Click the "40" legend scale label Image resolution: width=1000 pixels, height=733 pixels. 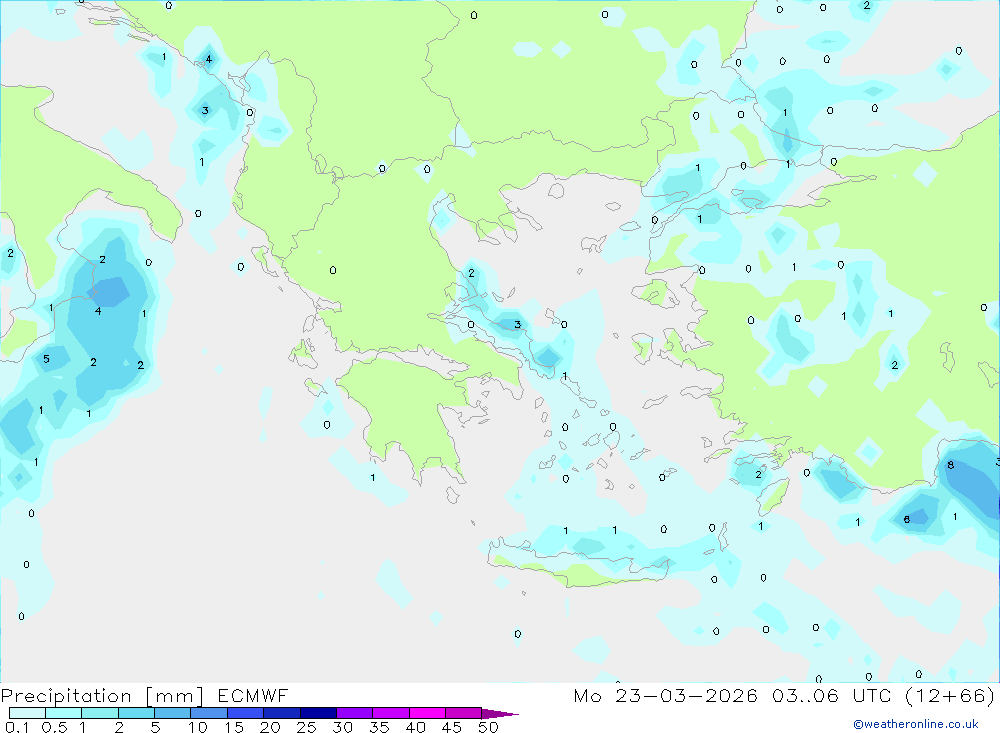point(415,727)
